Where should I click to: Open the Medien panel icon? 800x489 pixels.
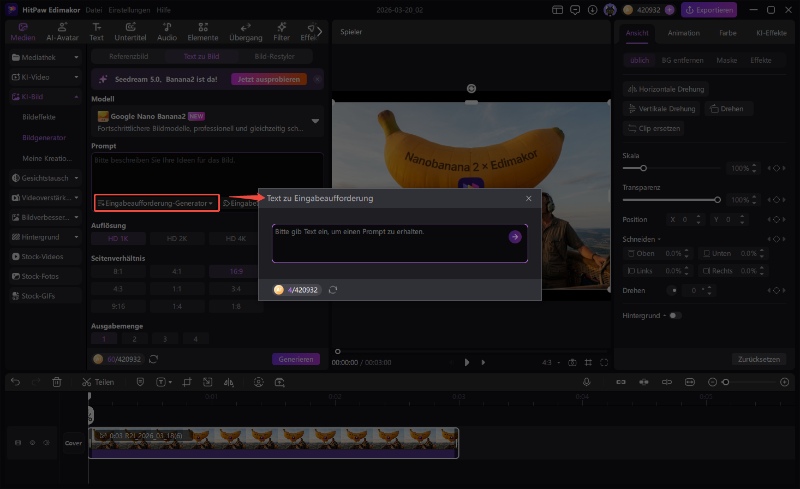[x=23, y=32]
